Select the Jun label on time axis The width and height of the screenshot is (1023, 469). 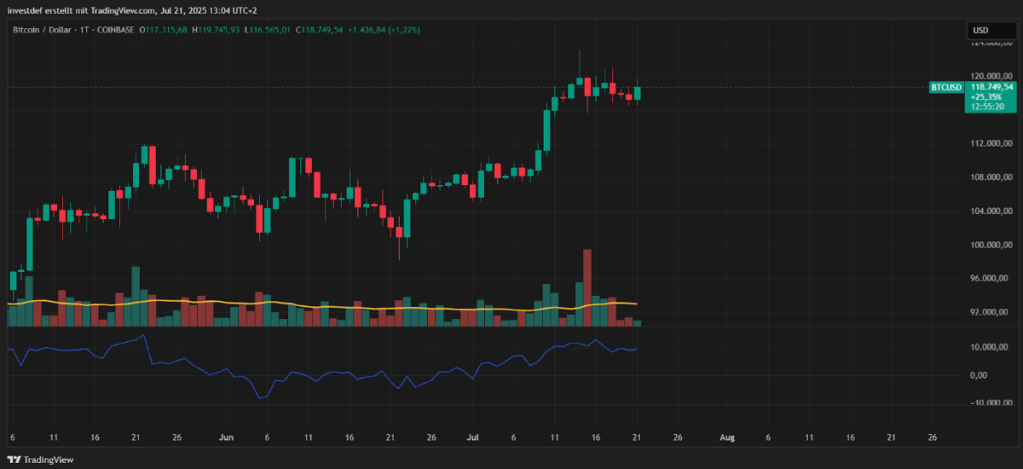[226, 438]
